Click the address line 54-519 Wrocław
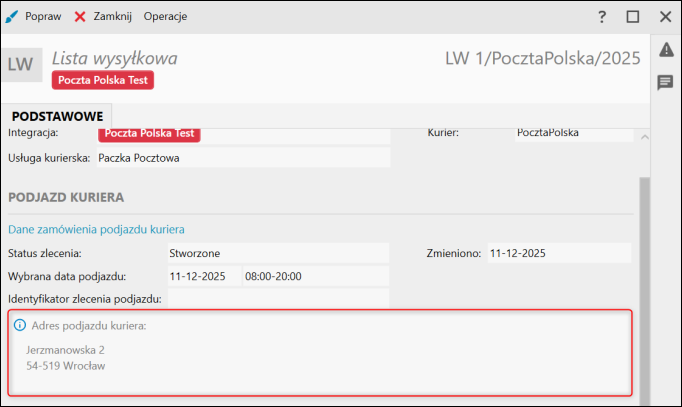Viewport: 682px width, 407px height. pyautogui.click(x=66, y=366)
